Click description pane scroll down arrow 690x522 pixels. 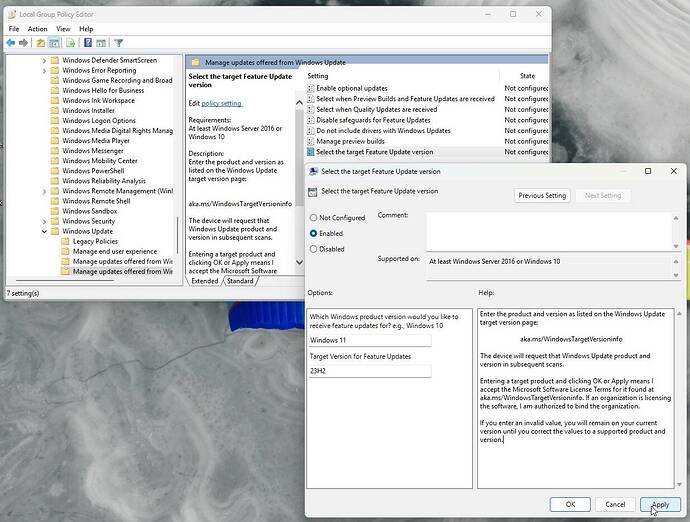(299, 262)
